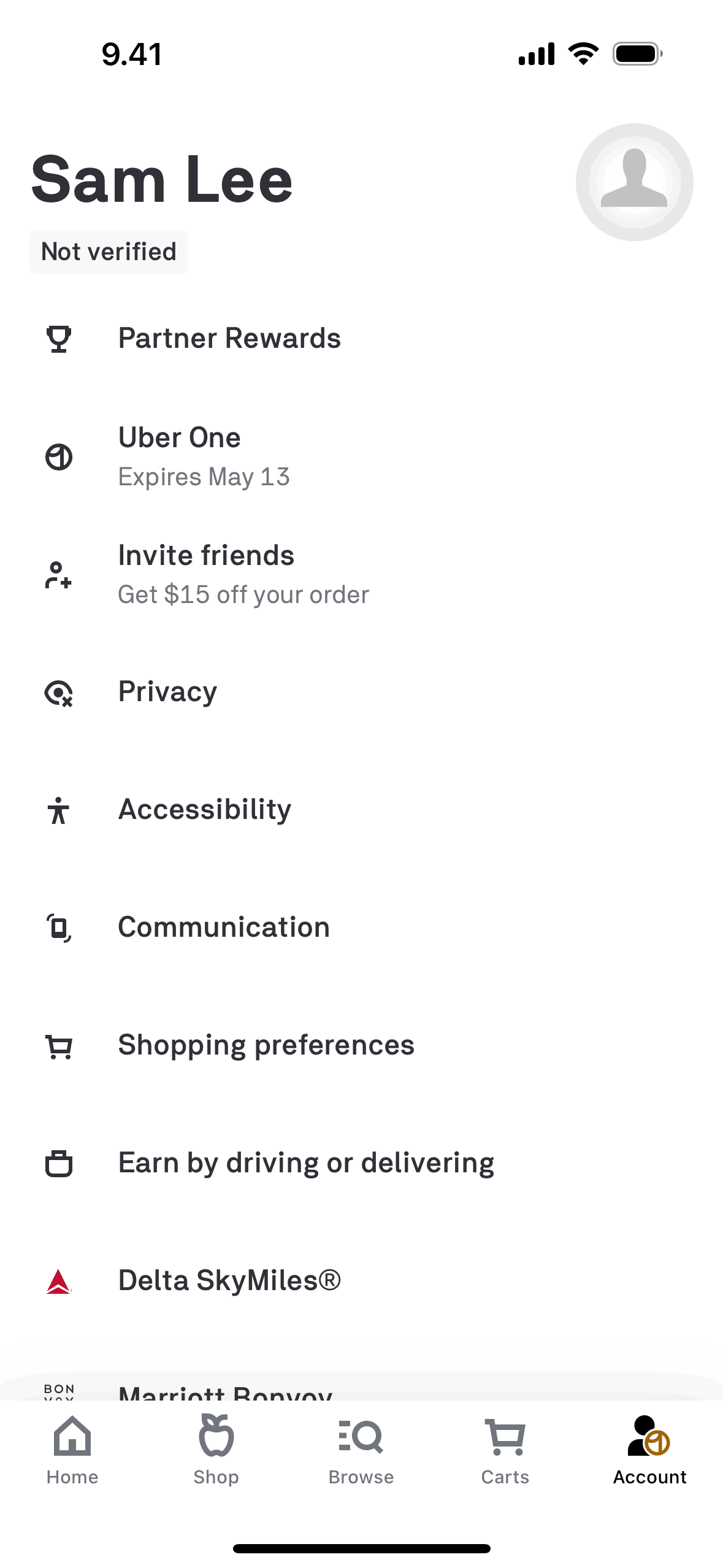This screenshot has height=1568, width=723.
Task: Tap the Delta SkyMiles logo icon
Action: click(x=59, y=1282)
